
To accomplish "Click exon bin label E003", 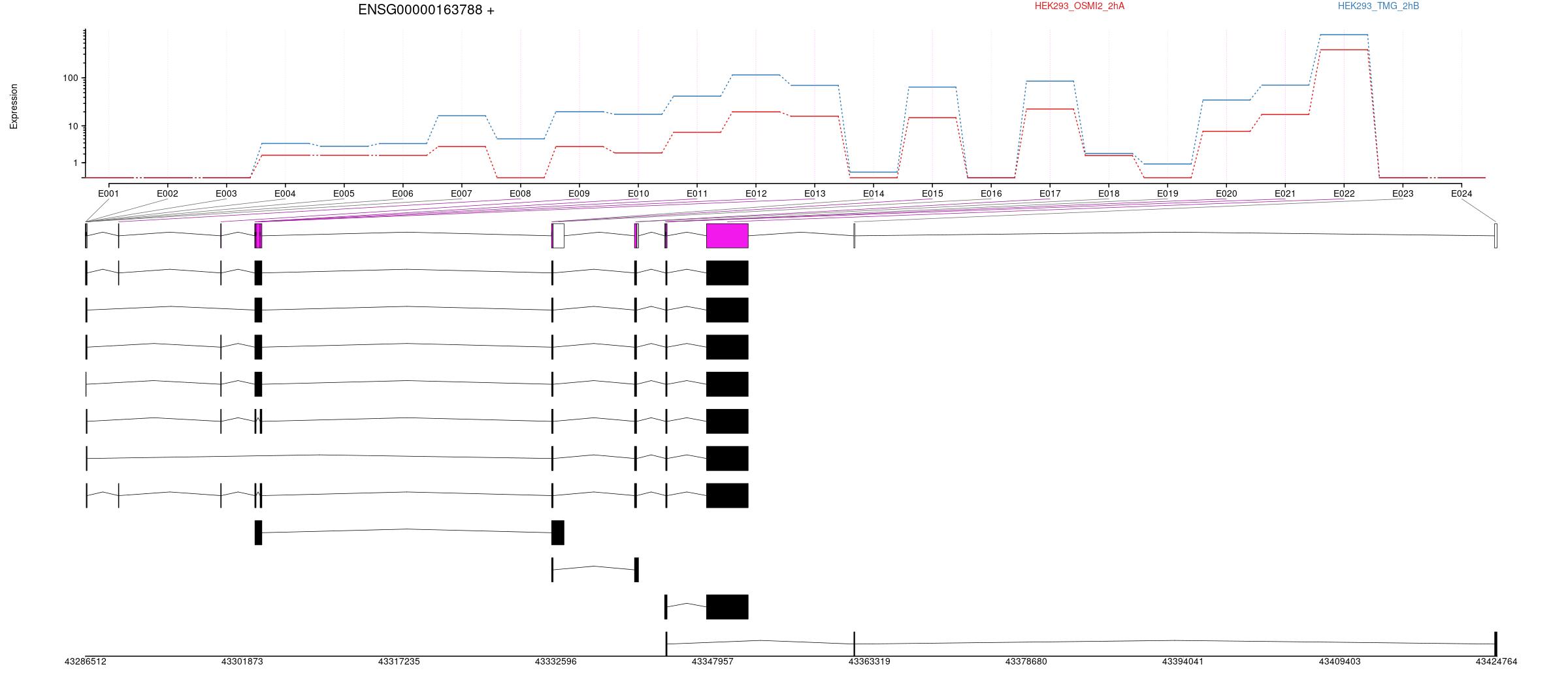I will click(x=226, y=193).
